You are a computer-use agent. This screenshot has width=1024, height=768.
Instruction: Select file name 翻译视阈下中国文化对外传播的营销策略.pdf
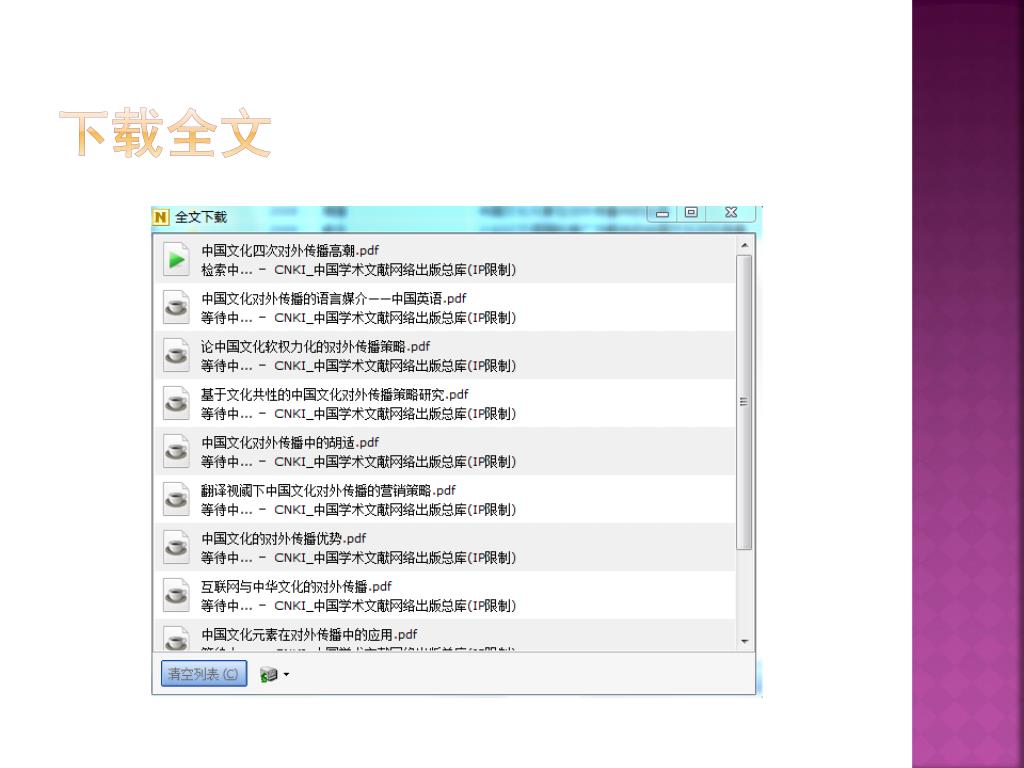point(328,491)
